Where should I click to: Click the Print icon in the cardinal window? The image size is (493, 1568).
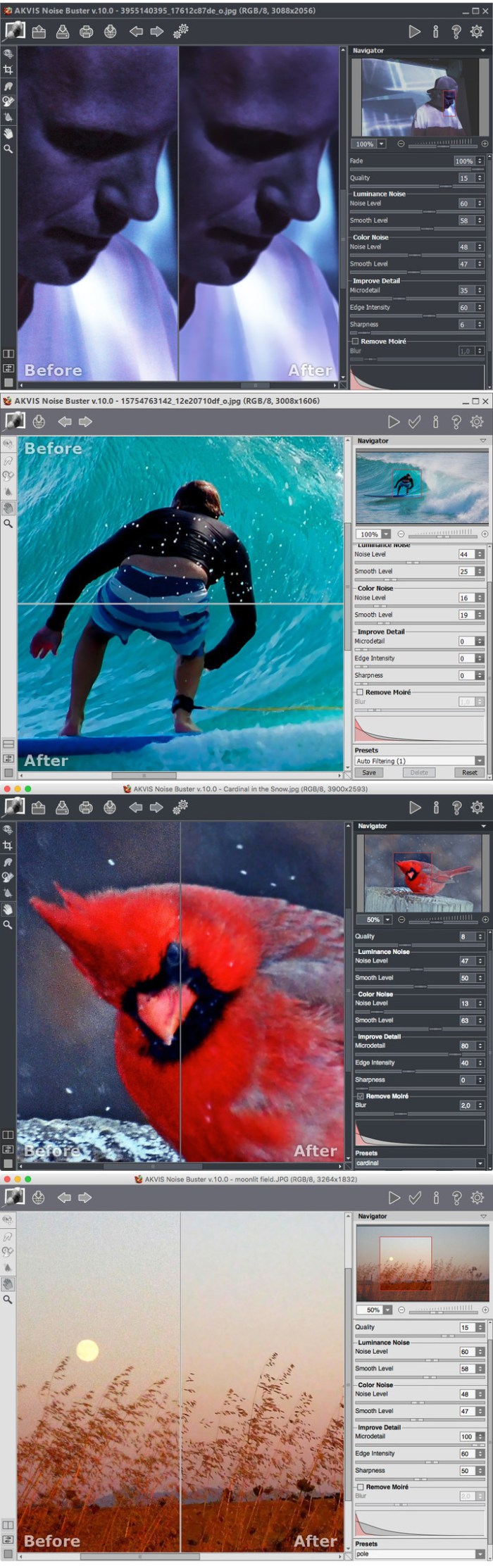coord(86,808)
